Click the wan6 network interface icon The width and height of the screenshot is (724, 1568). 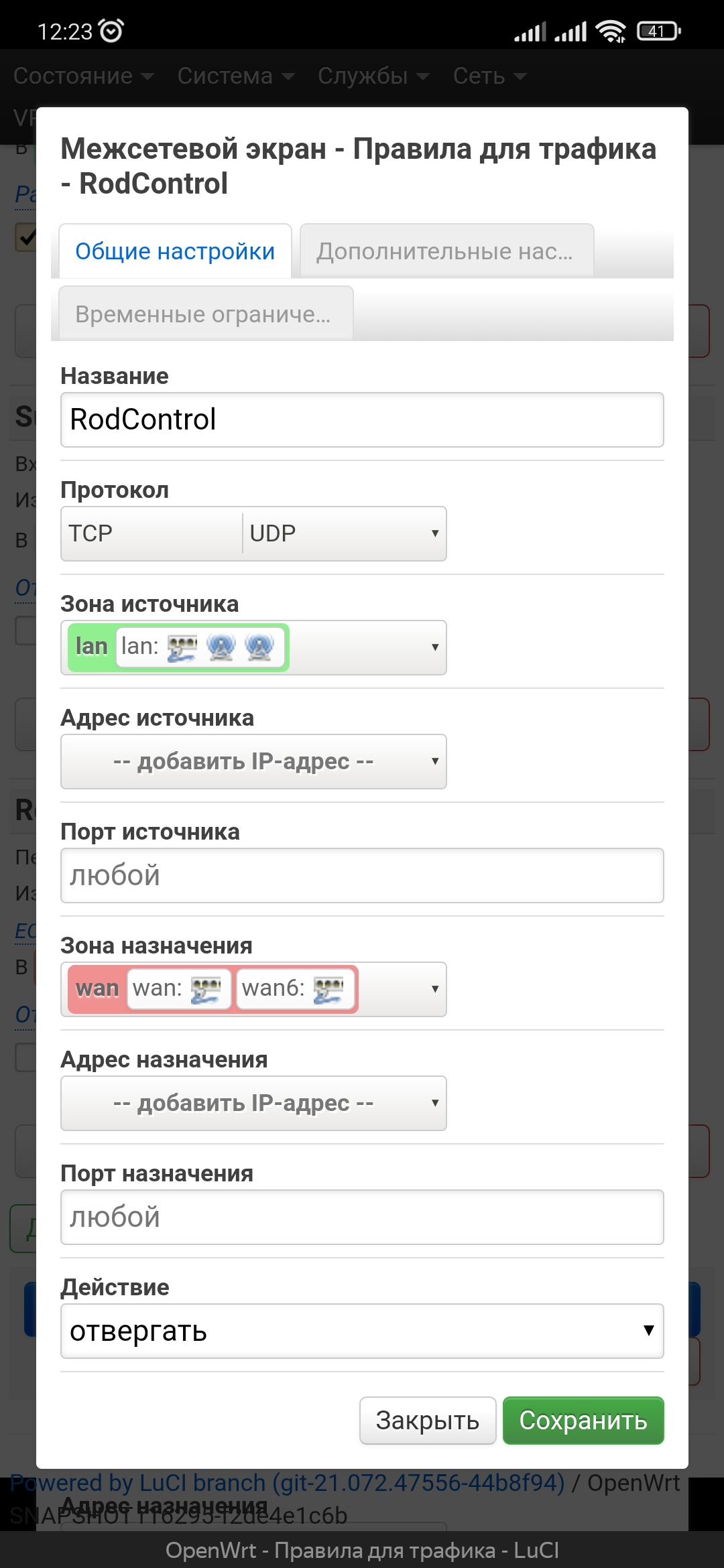pos(328,989)
